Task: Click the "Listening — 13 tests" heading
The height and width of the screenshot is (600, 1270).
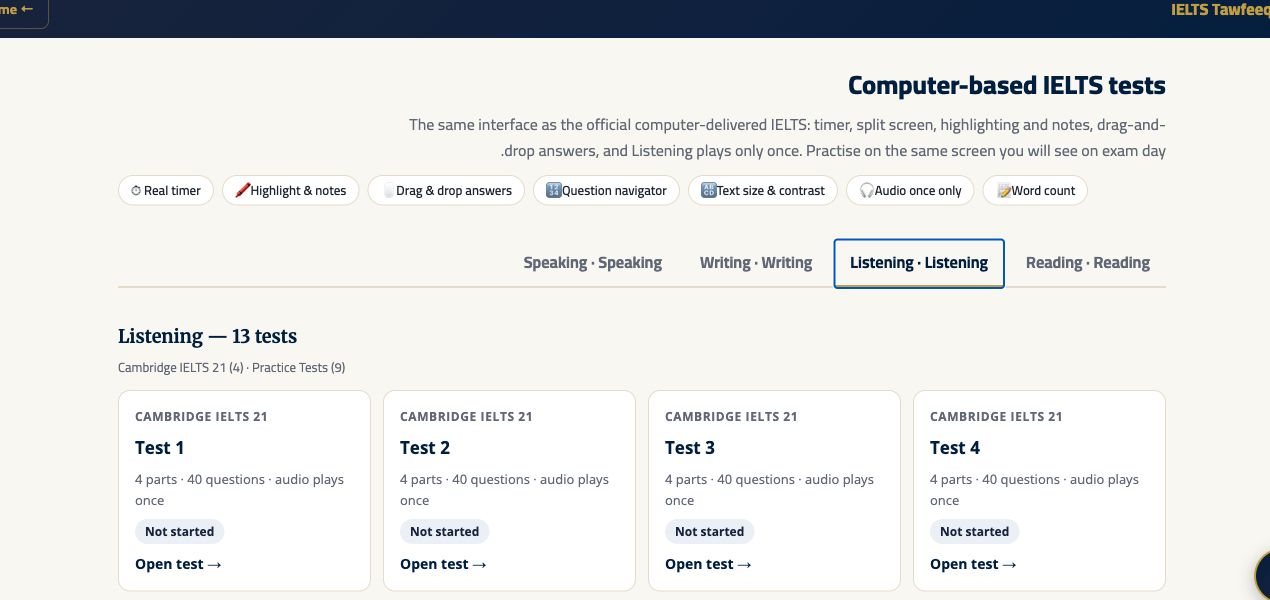Action: pos(208,336)
